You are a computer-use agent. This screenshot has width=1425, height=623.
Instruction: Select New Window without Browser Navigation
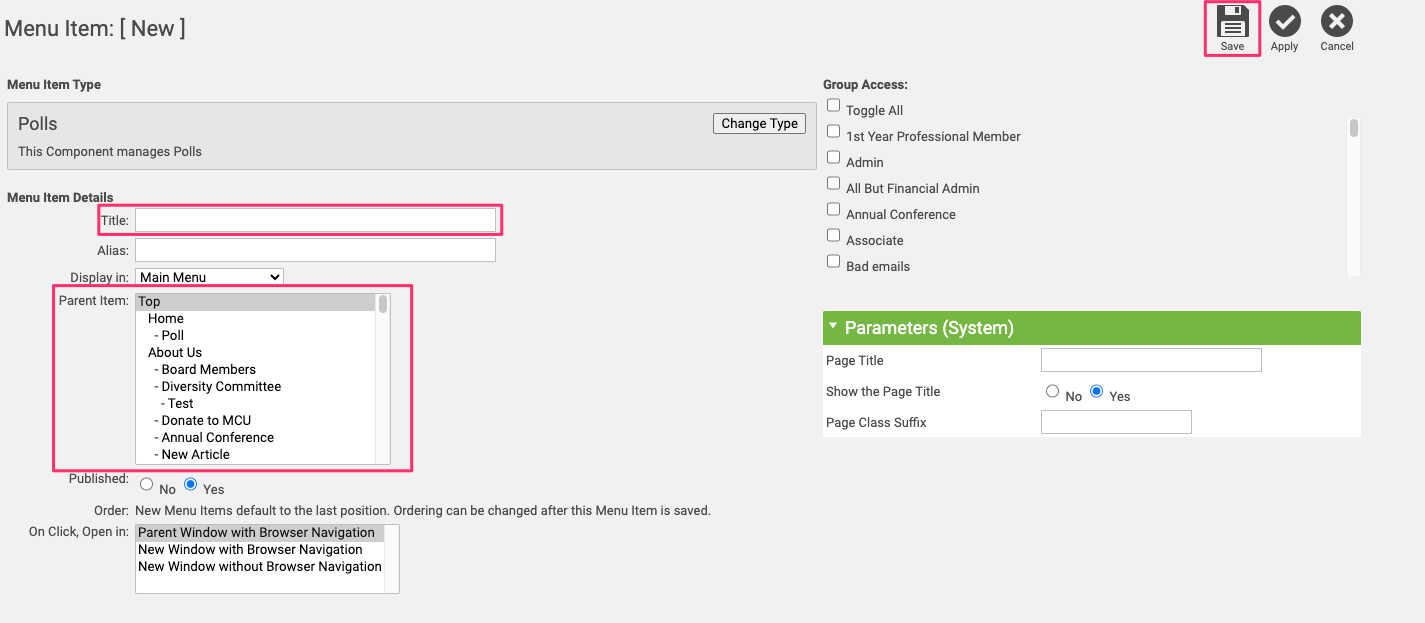(259, 566)
